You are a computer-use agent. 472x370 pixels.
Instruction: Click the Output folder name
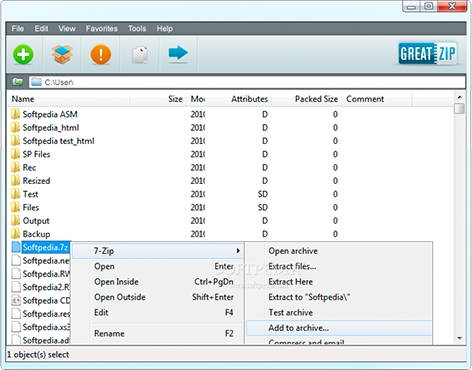[36, 221]
